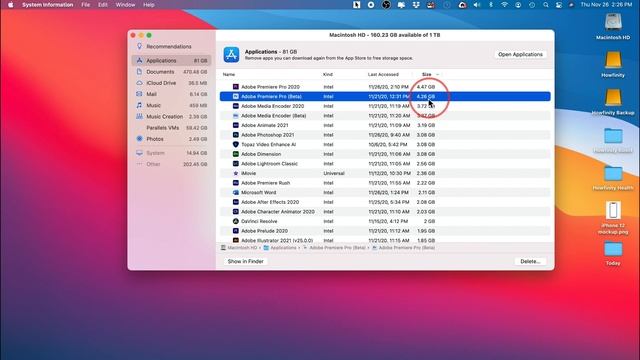Open Control Center from menu bar
Screen dimensions: 640x360
559,5
